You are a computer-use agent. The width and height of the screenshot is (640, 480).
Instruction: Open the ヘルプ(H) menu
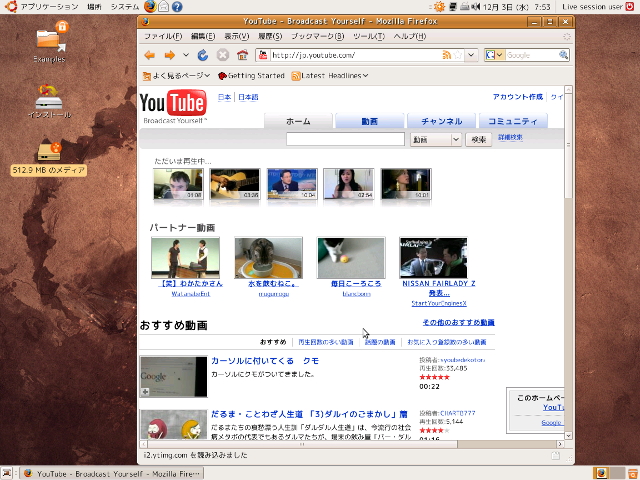(x=410, y=36)
